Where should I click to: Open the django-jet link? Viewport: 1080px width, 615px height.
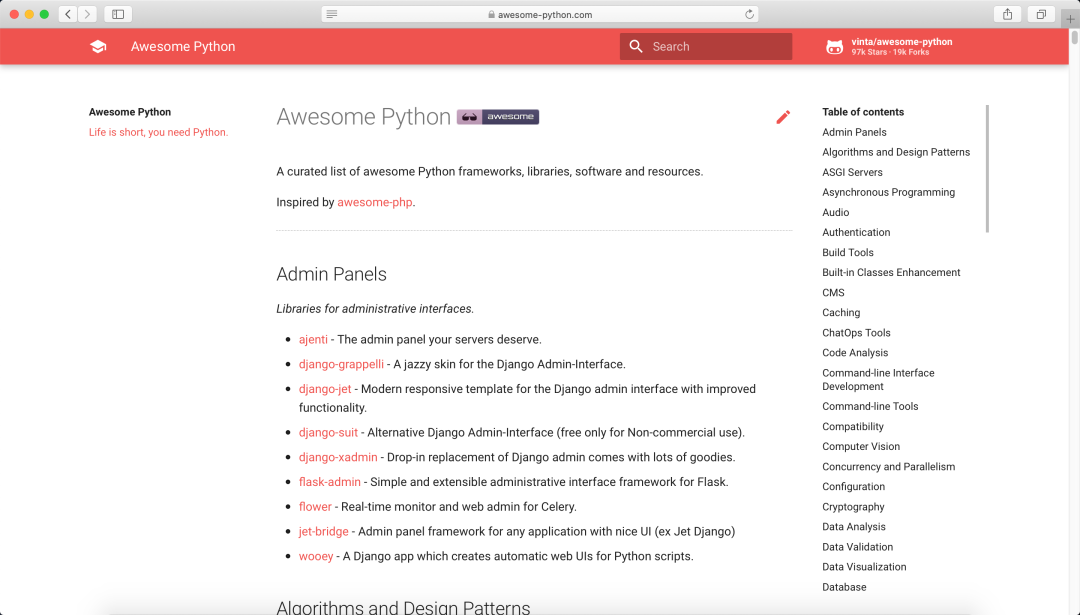(x=325, y=389)
